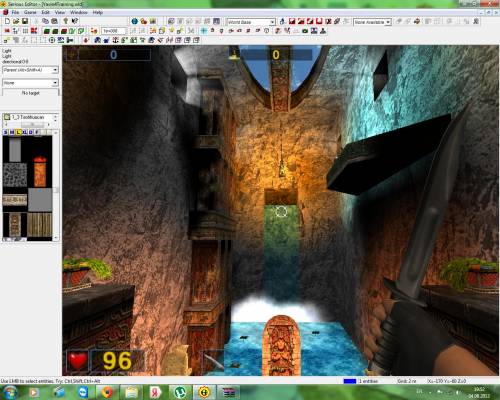This screenshot has height=400, width=500.
Task: Click the green camera icon in toolbar
Action: (305, 31)
